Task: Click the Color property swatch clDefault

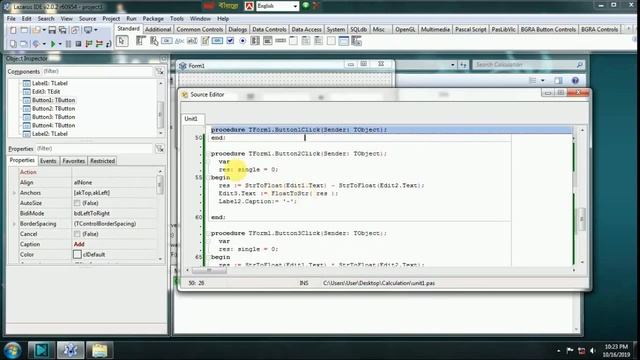Action: tap(77, 254)
